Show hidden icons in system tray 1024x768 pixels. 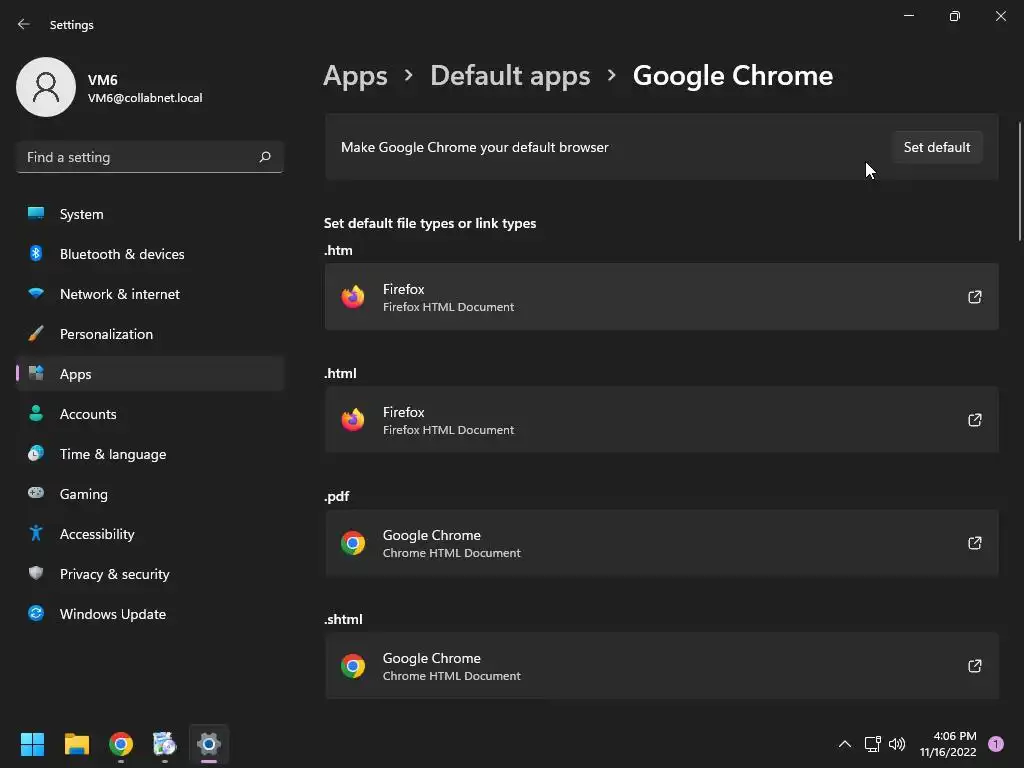tap(844, 744)
